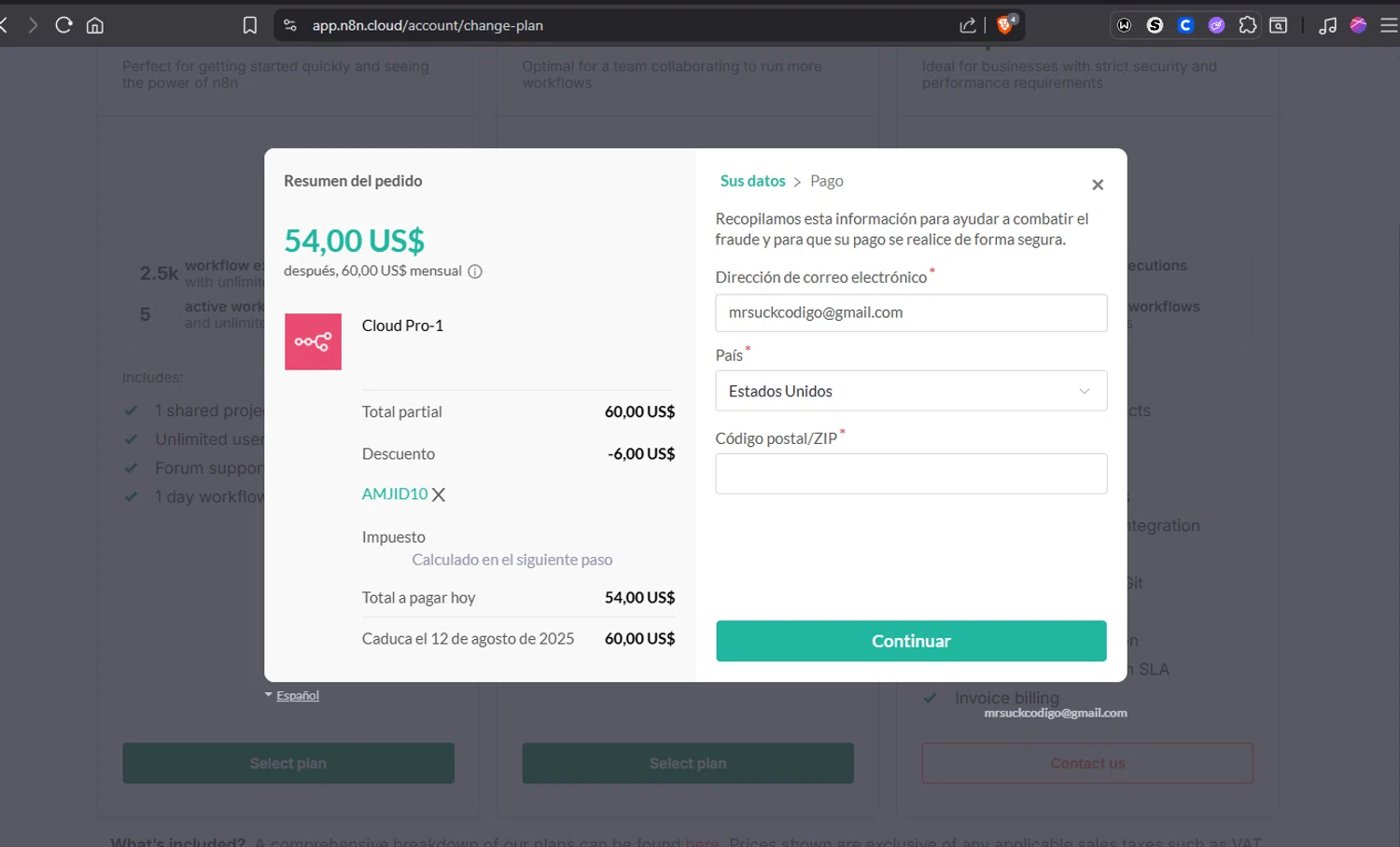This screenshot has height=847, width=1400.
Task: Click the Calculado en el siguiente paso text
Action: (512, 560)
